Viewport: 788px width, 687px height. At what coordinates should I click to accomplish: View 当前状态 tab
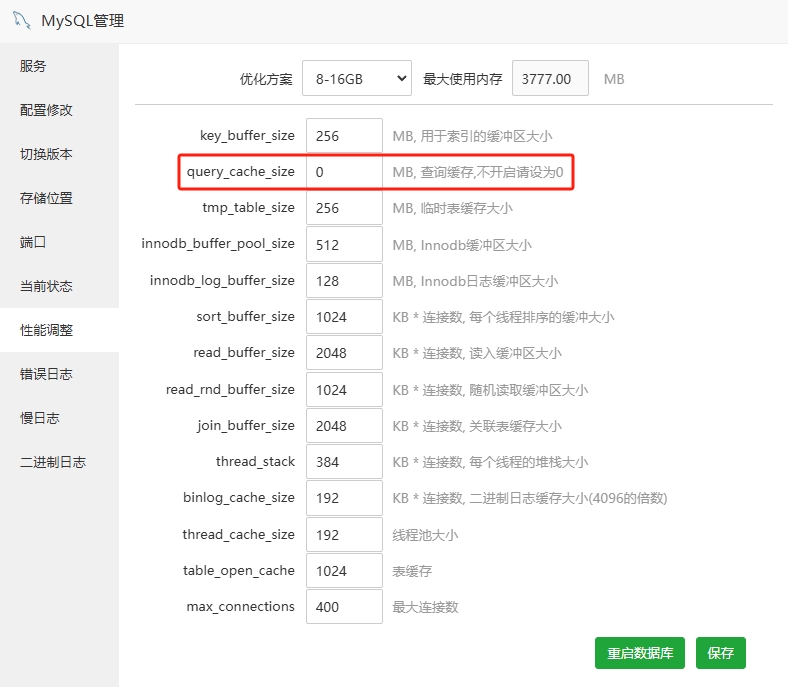[x=47, y=286]
